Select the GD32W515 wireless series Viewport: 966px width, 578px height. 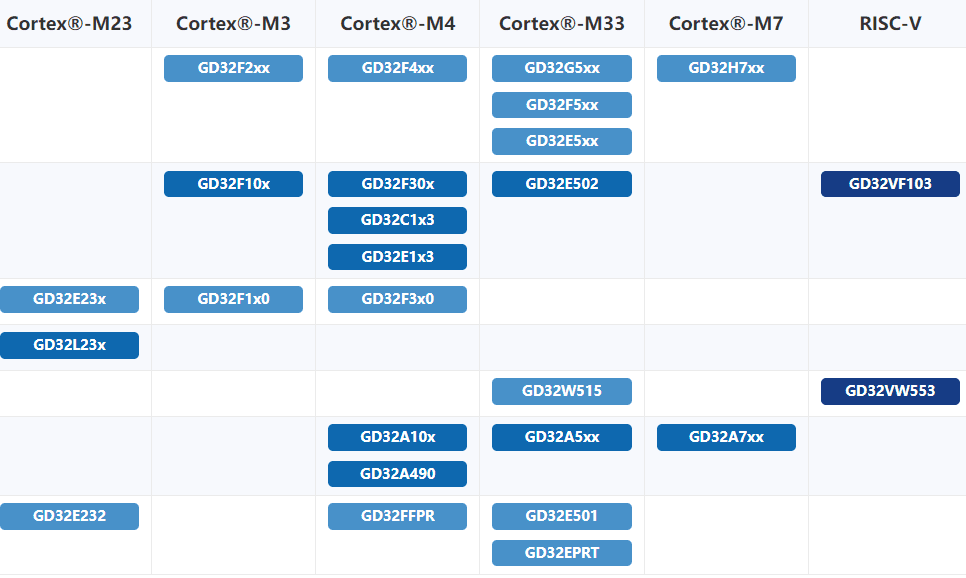point(561,391)
